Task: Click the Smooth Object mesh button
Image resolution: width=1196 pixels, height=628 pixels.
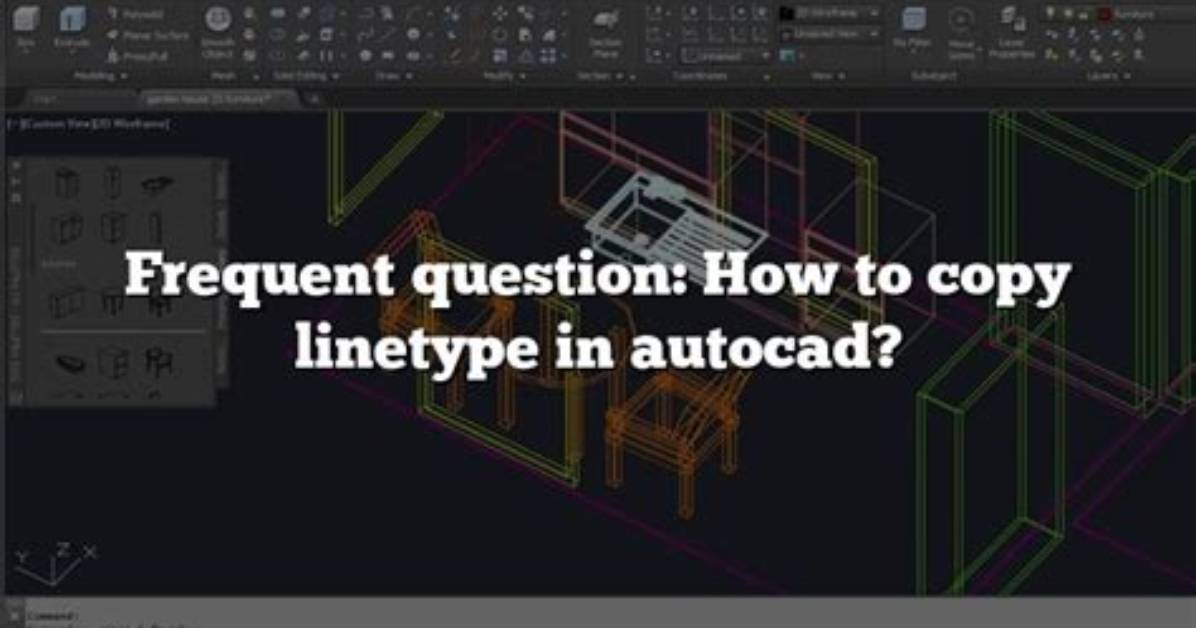Action: click(x=218, y=31)
